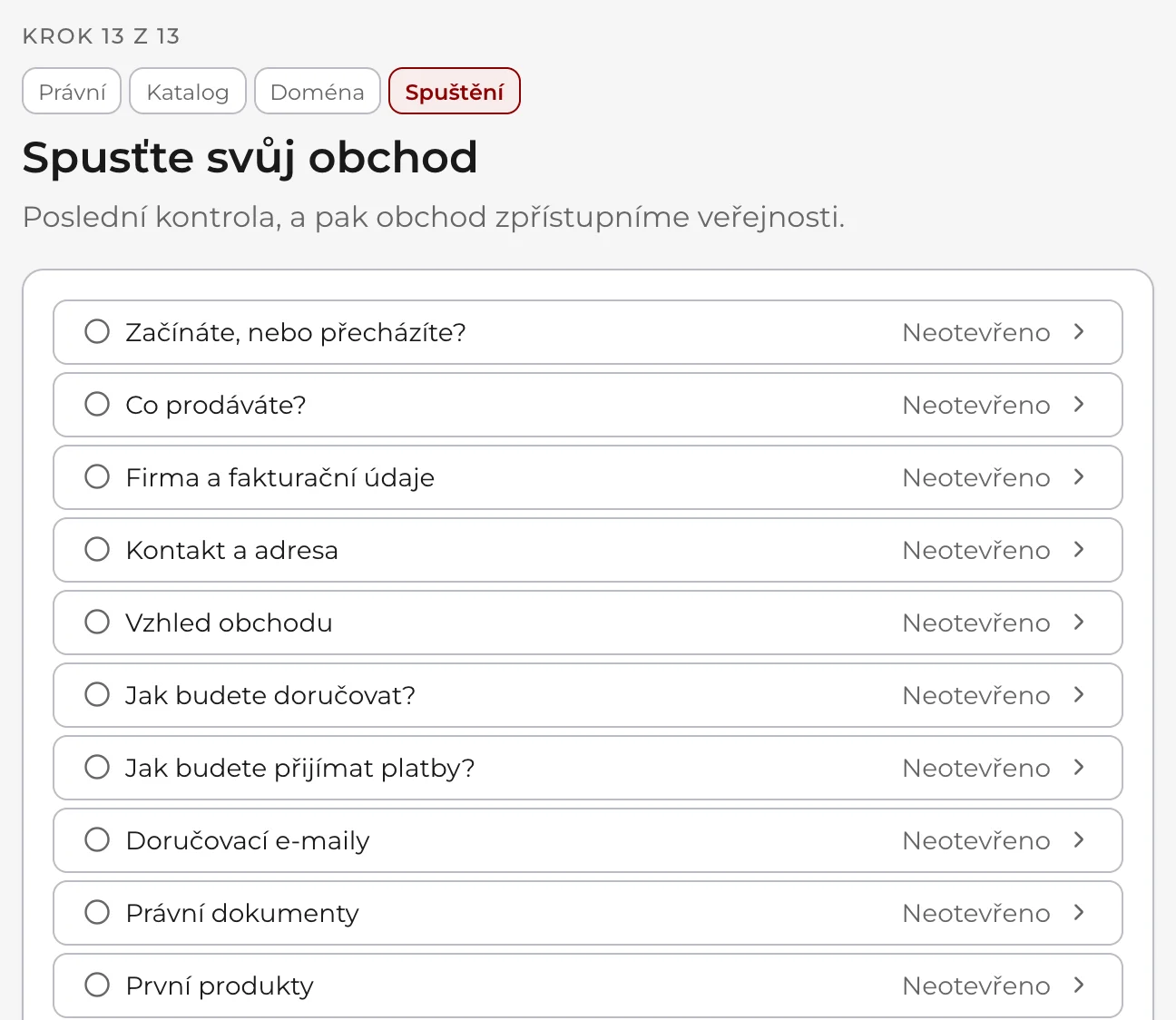1176x1020 pixels.
Task: Open the První produkty step
Action: point(588,986)
